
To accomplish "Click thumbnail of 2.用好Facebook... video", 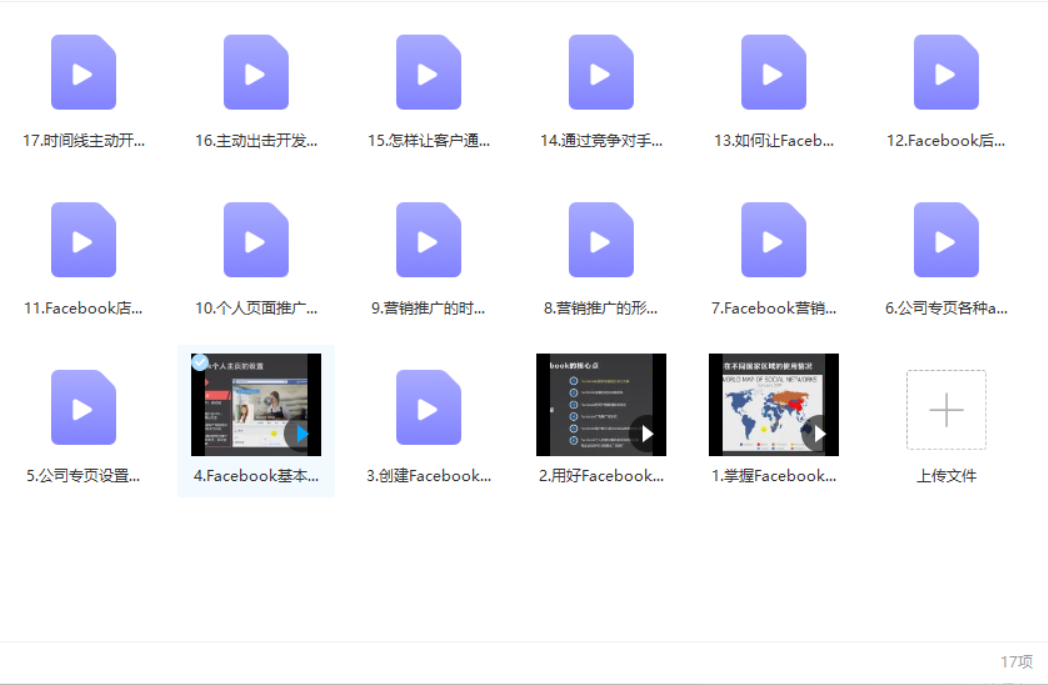I will click(601, 405).
